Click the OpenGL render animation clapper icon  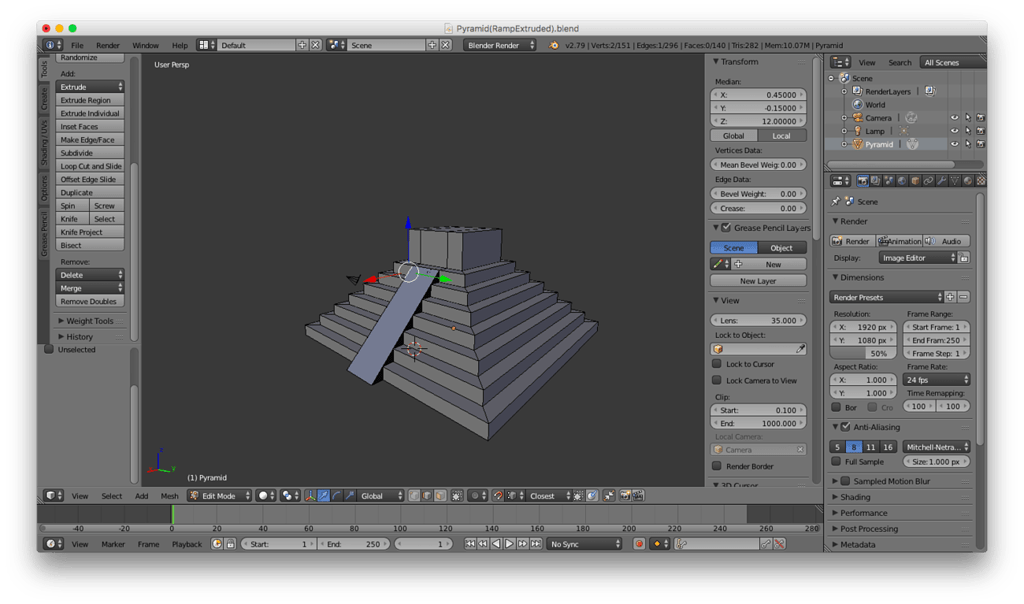click(638, 496)
